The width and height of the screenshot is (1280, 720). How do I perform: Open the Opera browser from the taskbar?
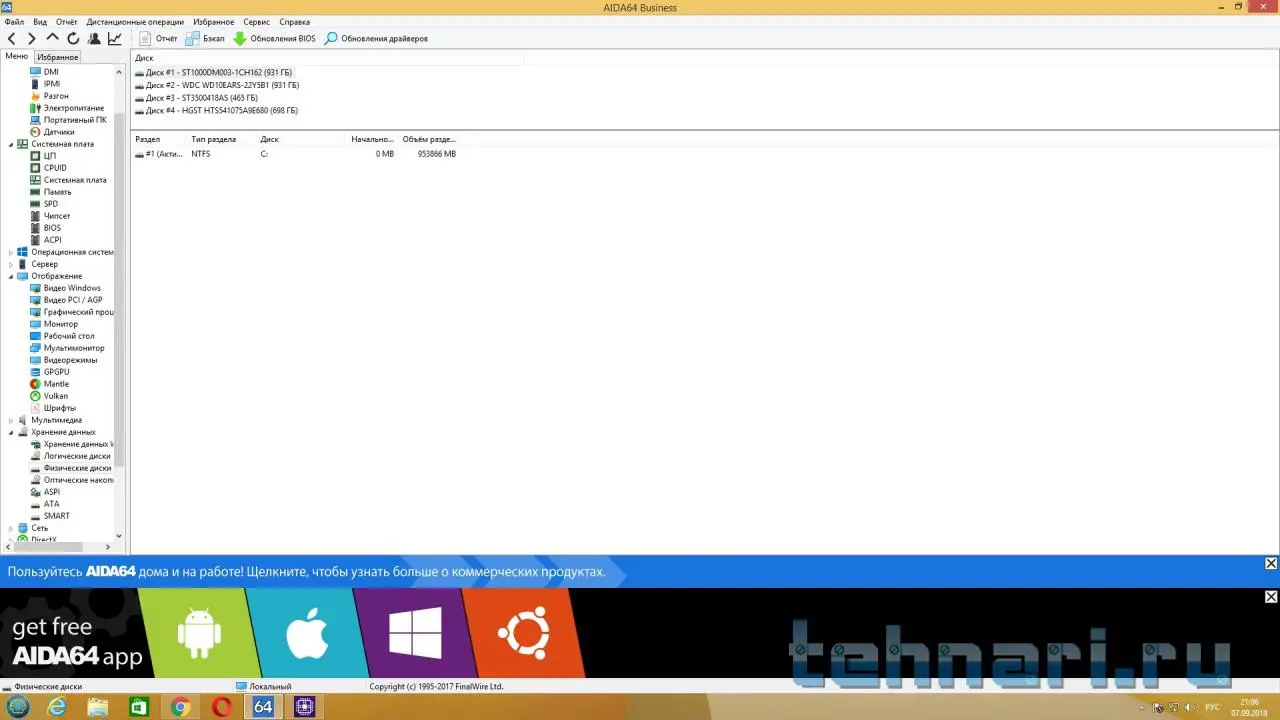(x=221, y=707)
